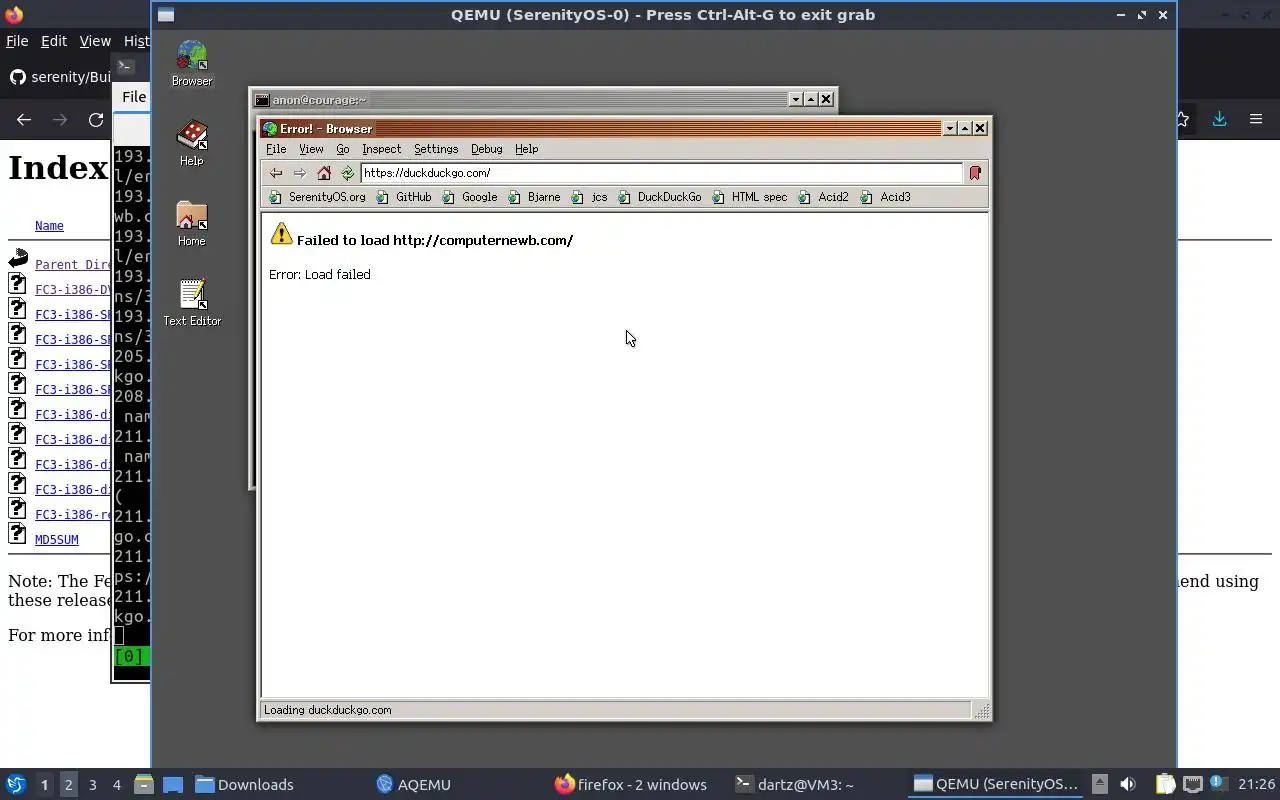Click the clipboard manager tray icon
This screenshot has height=800, width=1280.
(x=1165, y=785)
